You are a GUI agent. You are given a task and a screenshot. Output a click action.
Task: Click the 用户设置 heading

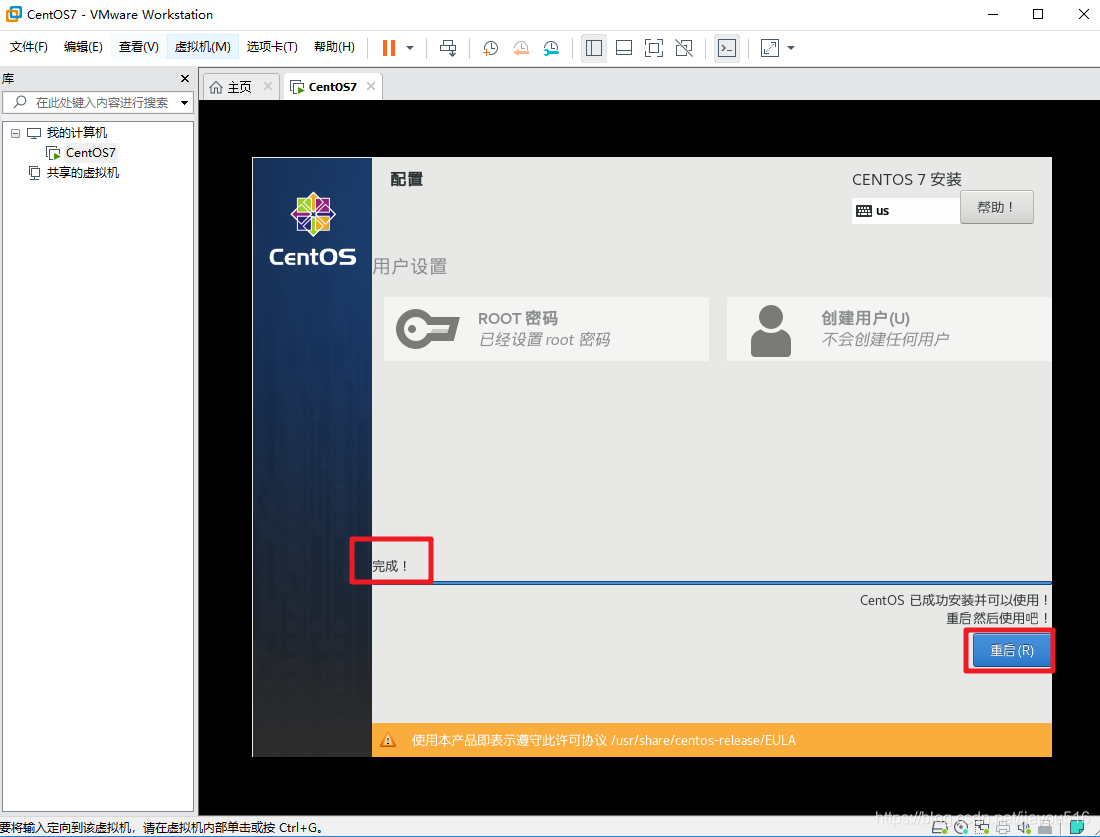coord(410,267)
